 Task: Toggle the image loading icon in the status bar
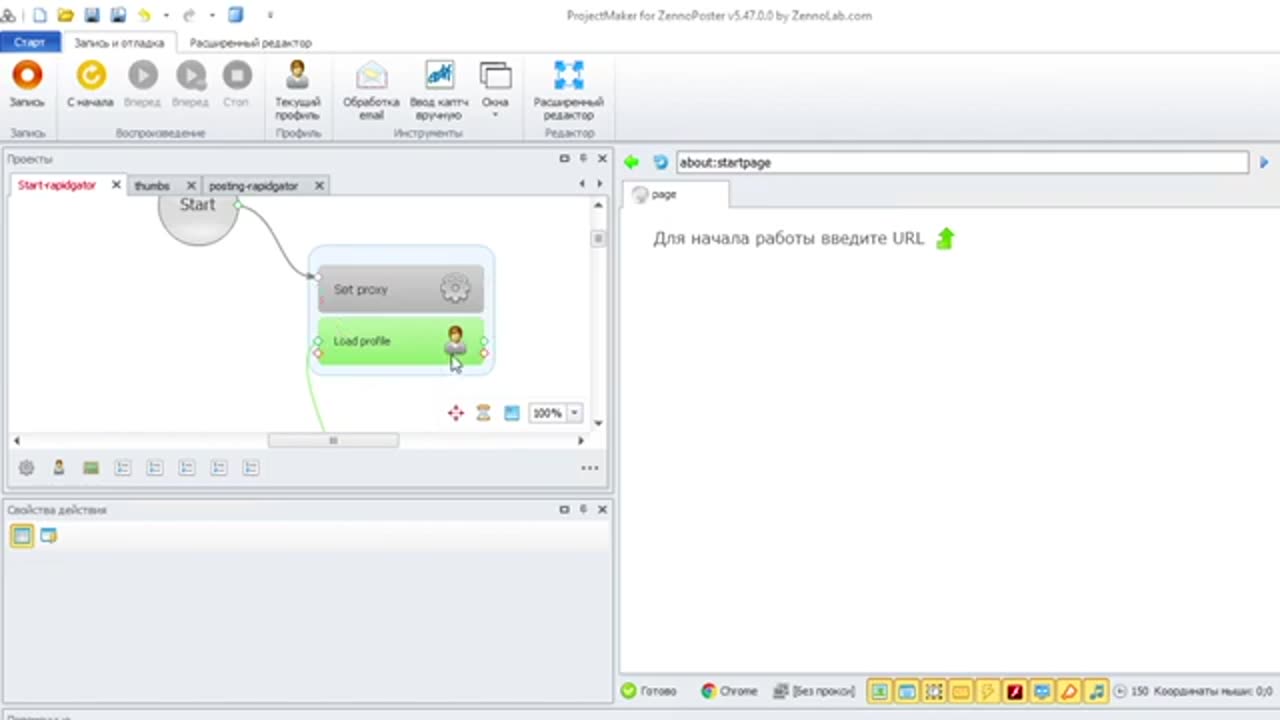click(879, 691)
